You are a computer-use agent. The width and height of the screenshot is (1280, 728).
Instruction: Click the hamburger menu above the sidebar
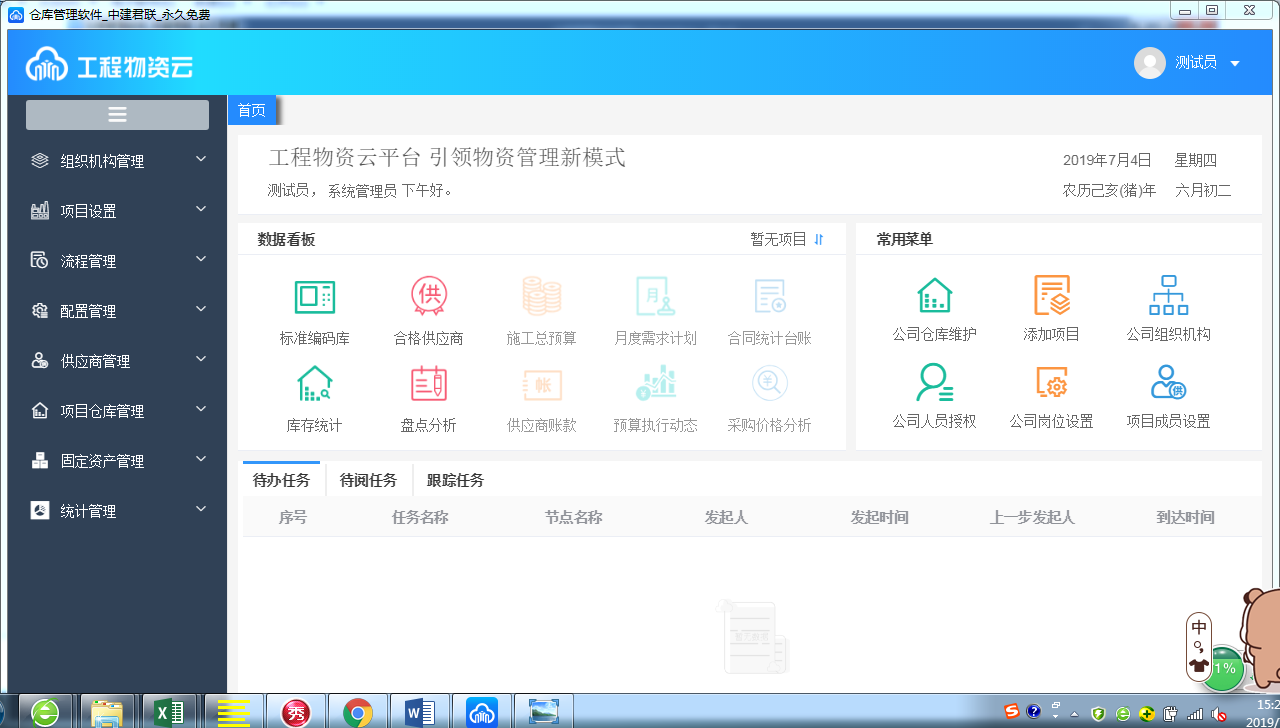pyautogui.click(x=117, y=114)
